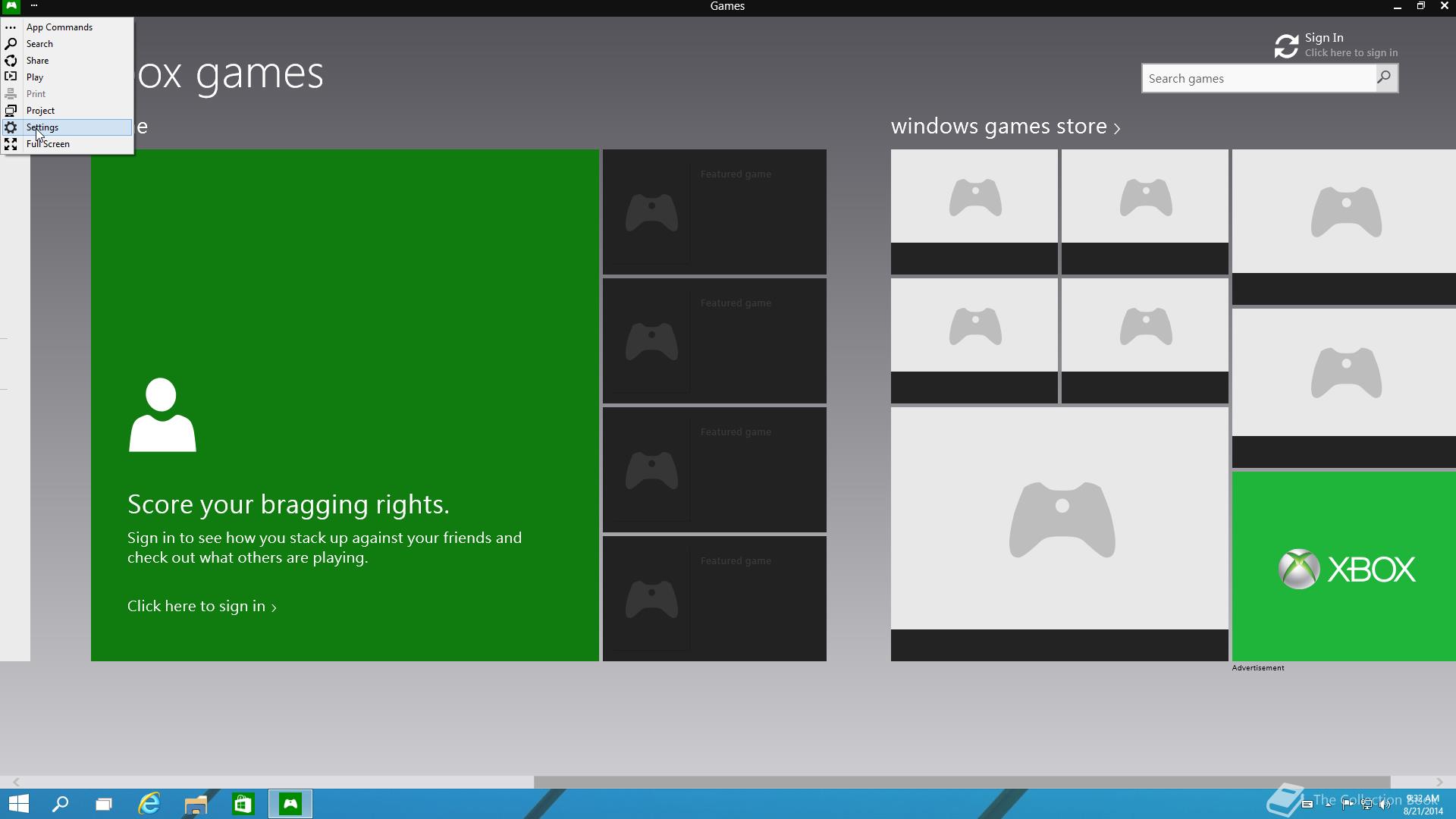Choose Full Screen menu entry

(x=67, y=144)
